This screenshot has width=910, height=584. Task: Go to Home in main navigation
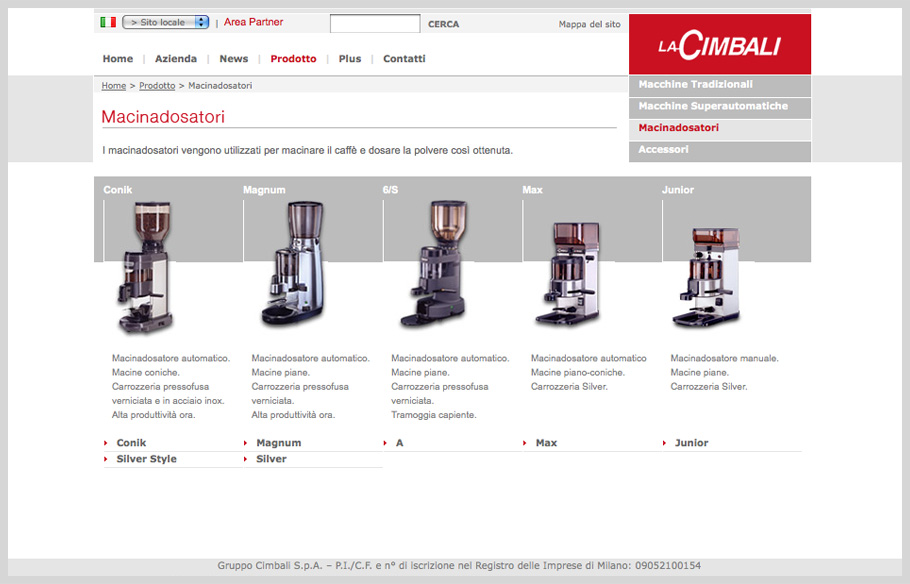pos(118,59)
